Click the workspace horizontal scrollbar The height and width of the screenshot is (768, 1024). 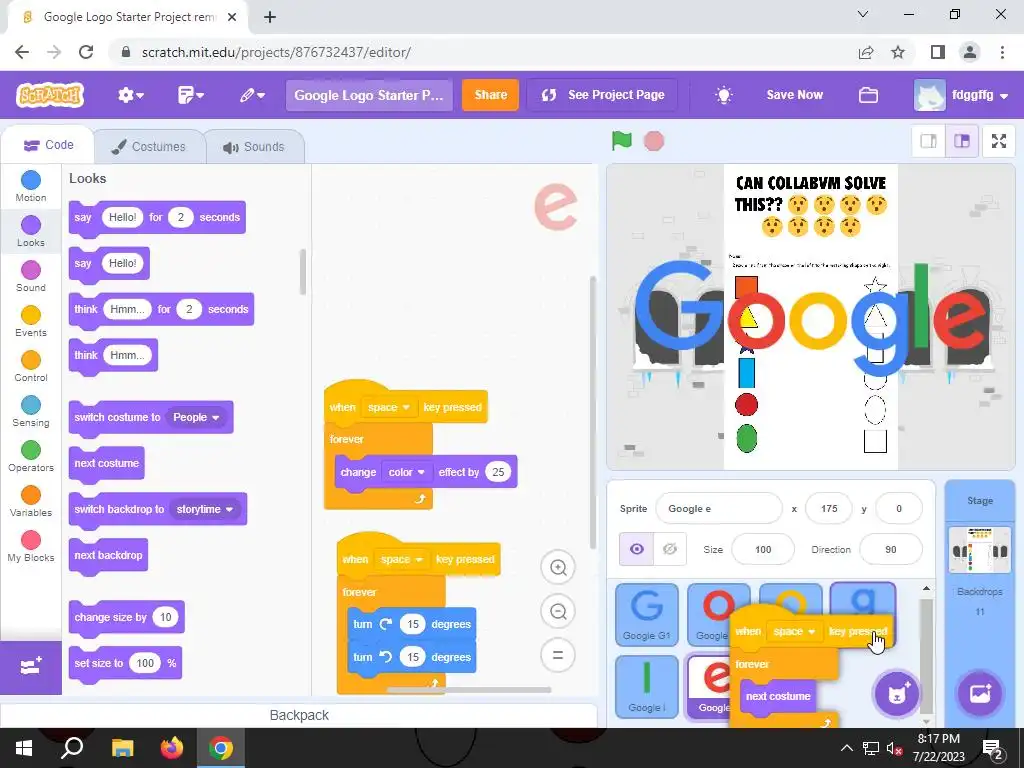pyautogui.click(x=468, y=690)
